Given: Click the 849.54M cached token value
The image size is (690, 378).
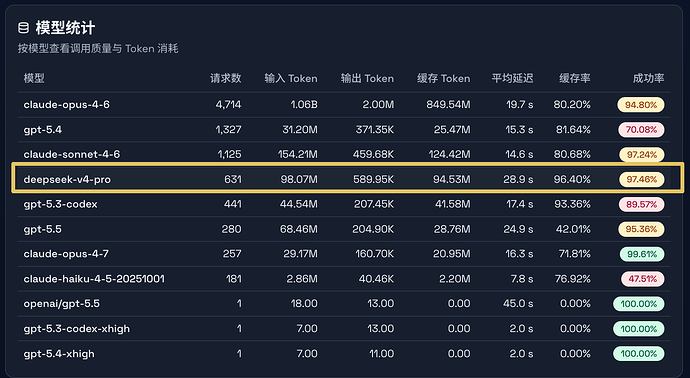Looking at the screenshot, I should (x=448, y=105).
